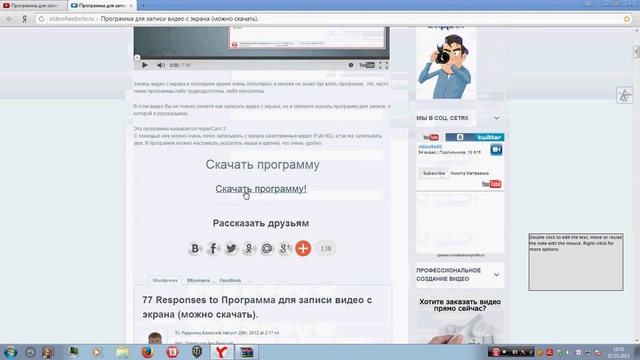Share via Google Plus button
This screenshot has width=640, height=360.
[285, 248]
